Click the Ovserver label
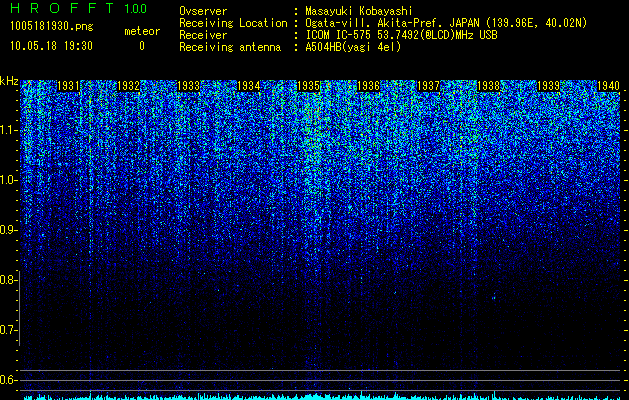This screenshot has height=400, width=629. pyautogui.click(x=203, y=11)
